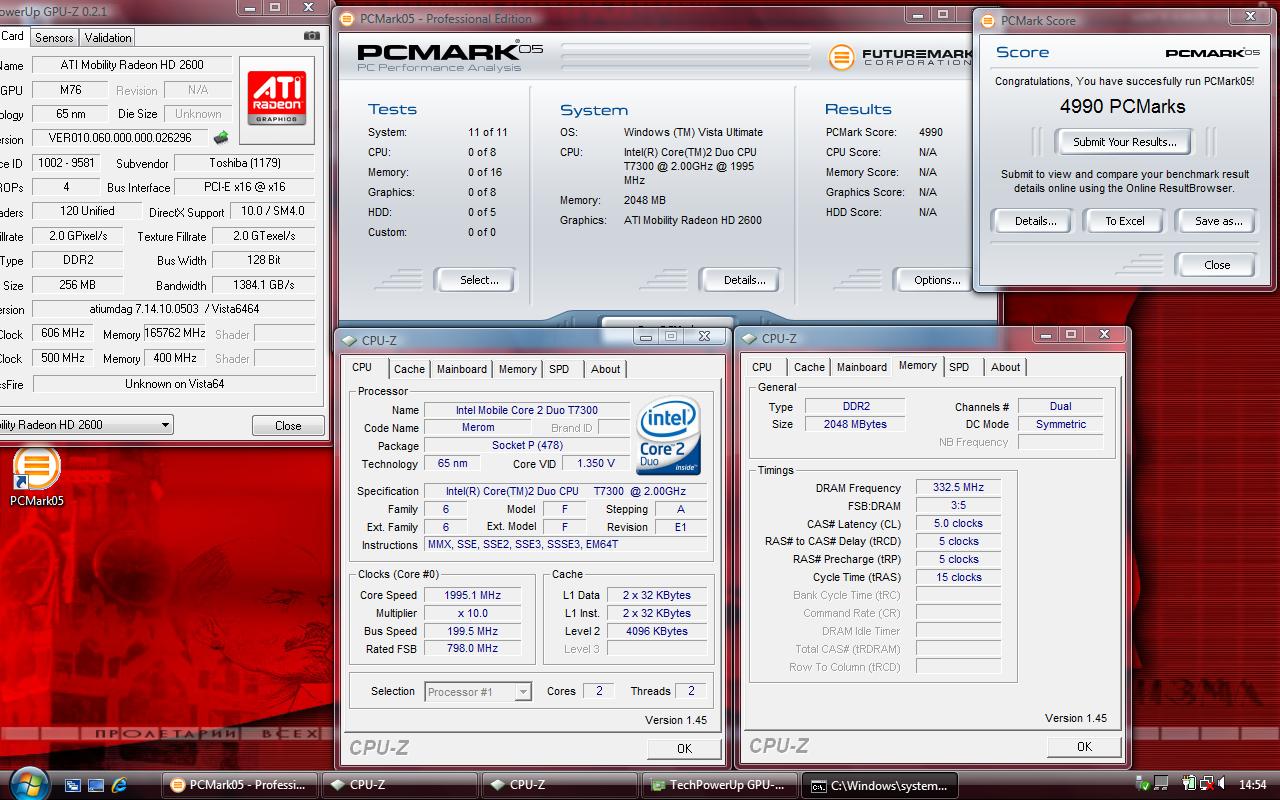This screenshot has width=1280, height=800.
Task: Switch to PCMark05 in the taskbar
Action: coord(240,785)
